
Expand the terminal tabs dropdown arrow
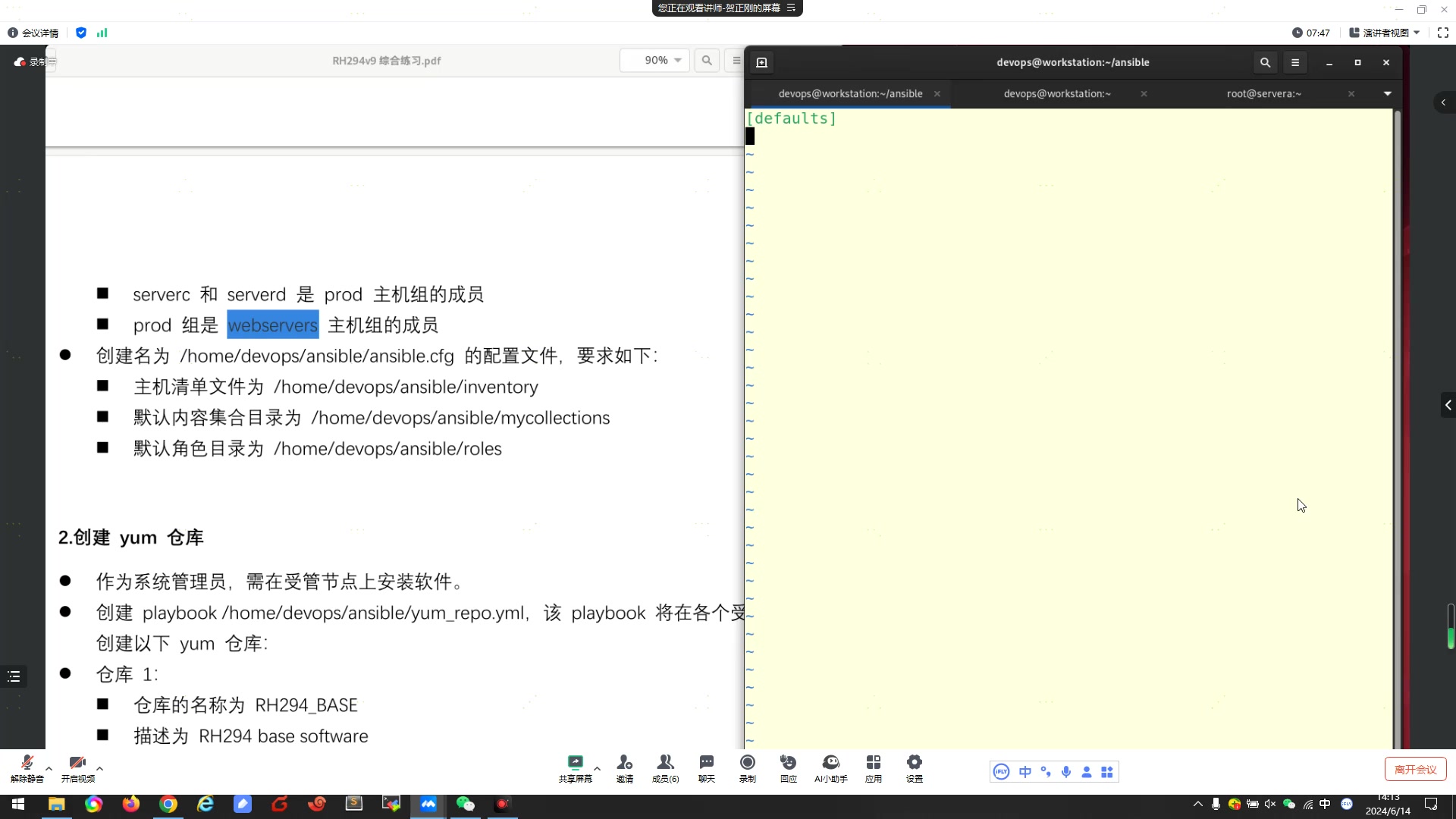coord(1387,93)
